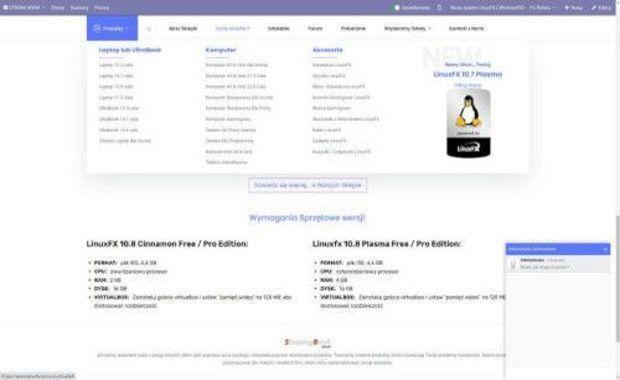The image size is (620, 380).
Task: Click the administrator avatar in chat
Action: pyautogui.click(x=513, y=264)
